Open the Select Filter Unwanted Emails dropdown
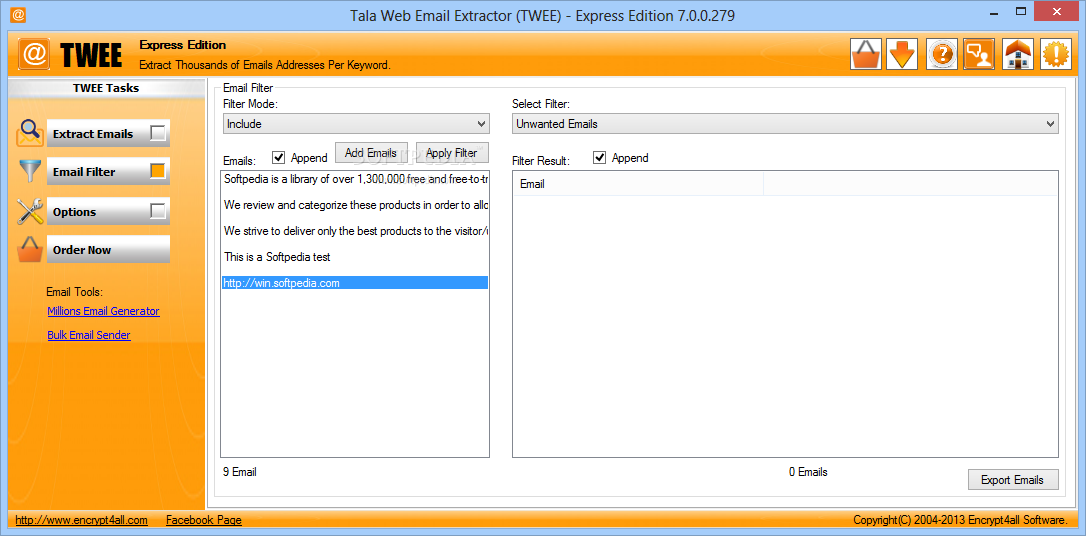Viewport: 1086px width, 536px height. click(x=785, y=124)
